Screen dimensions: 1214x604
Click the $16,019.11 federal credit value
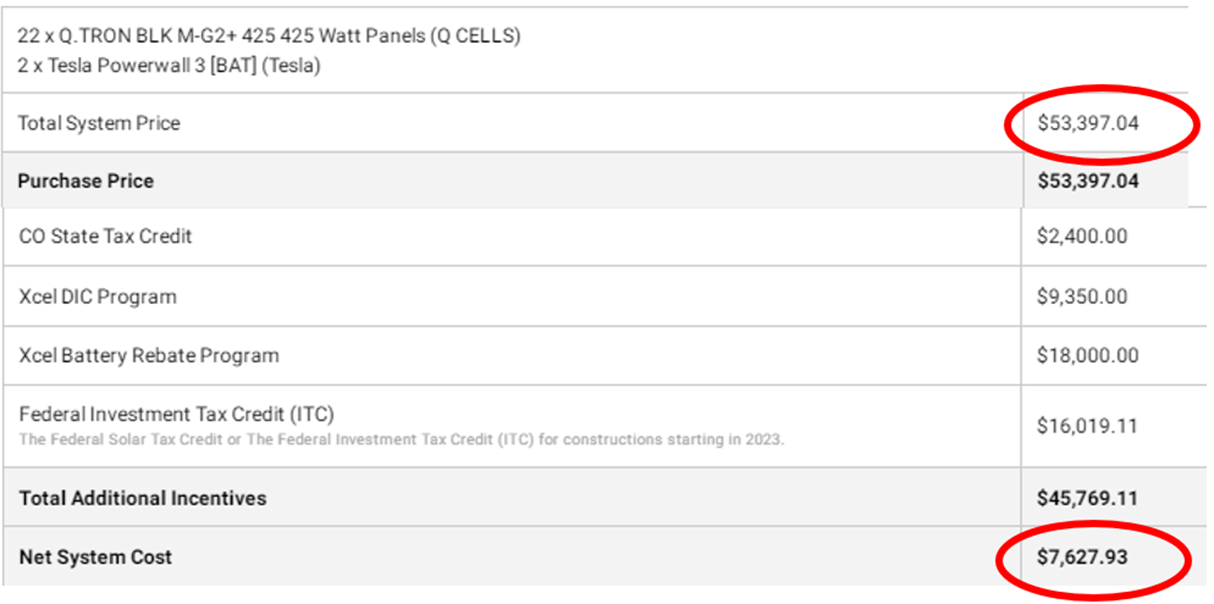tap(1087, 426)
